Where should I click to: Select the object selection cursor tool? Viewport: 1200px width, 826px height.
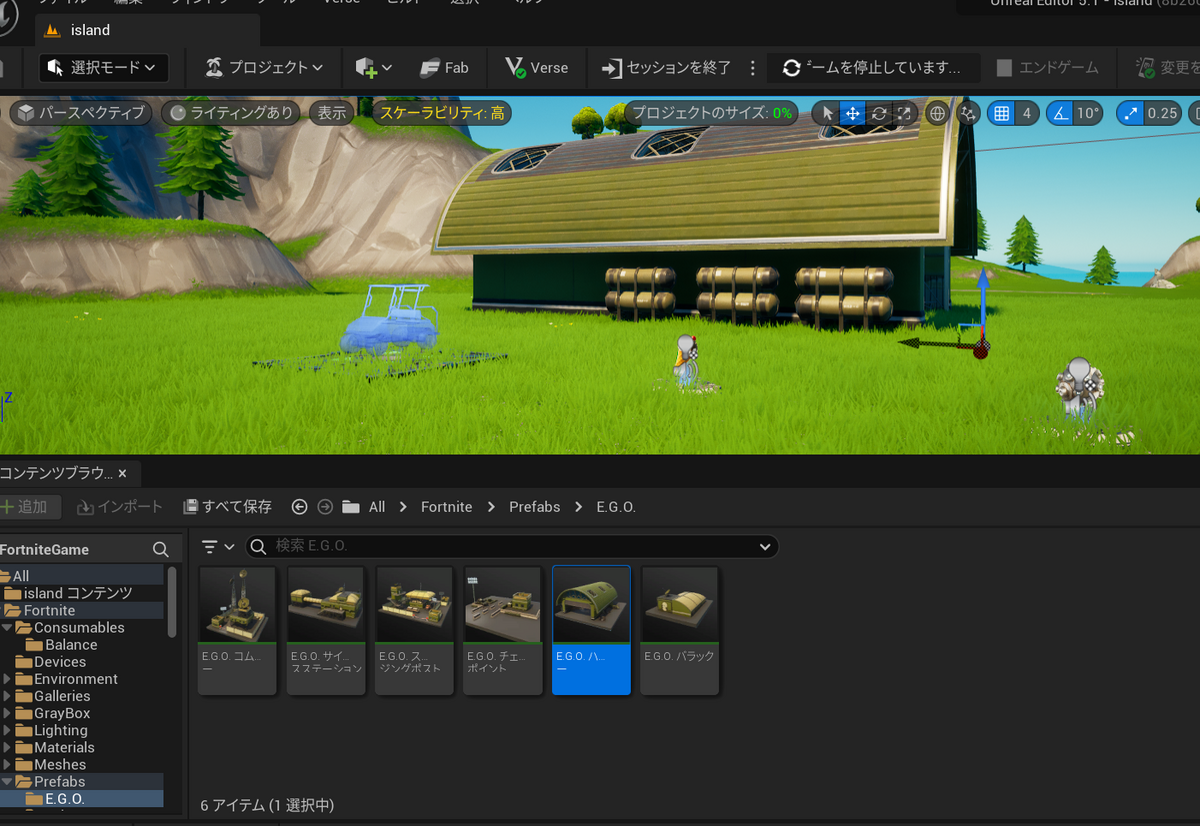827,113
